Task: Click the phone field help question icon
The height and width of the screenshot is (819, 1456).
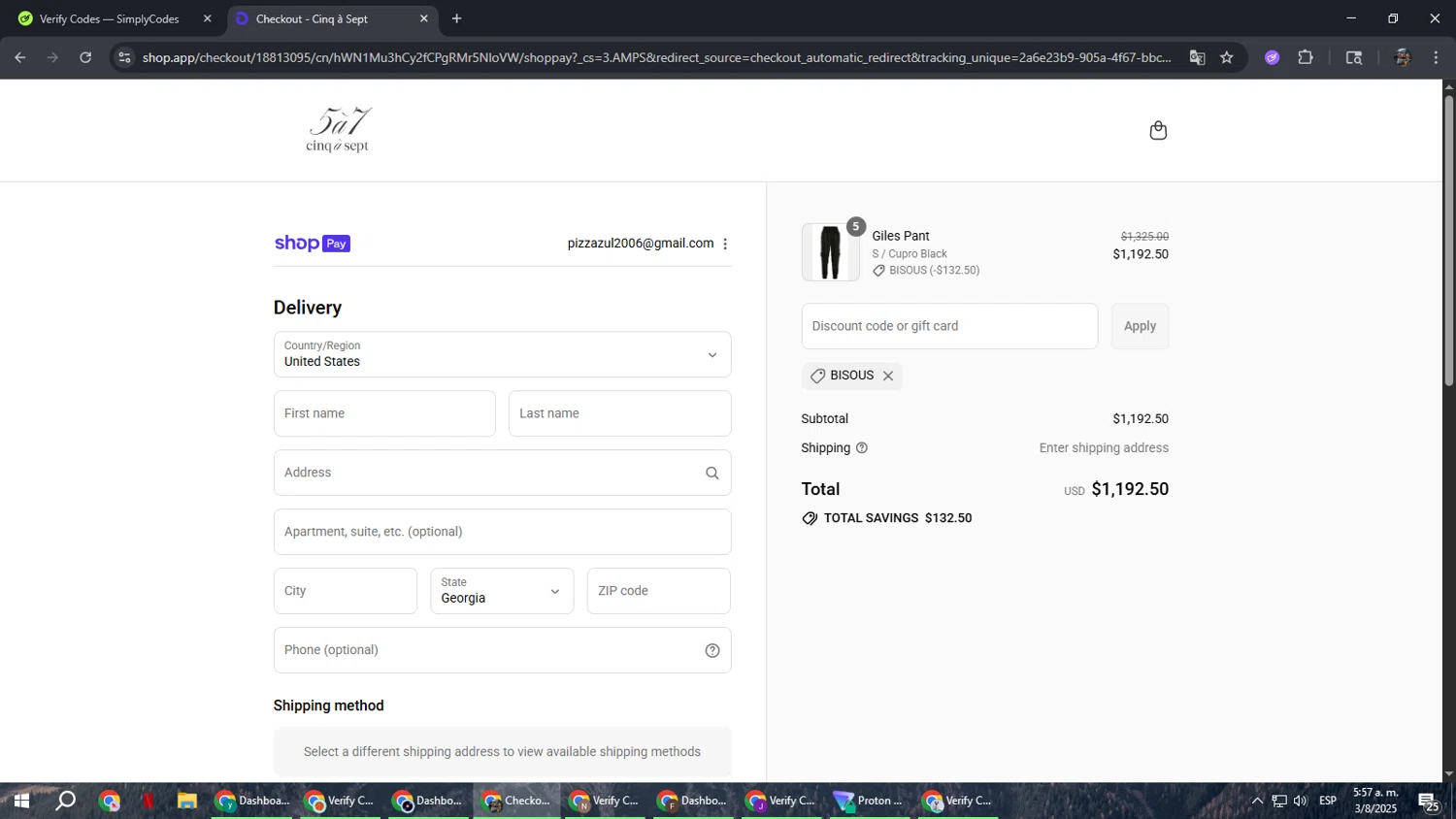Action: pos(711,650)
